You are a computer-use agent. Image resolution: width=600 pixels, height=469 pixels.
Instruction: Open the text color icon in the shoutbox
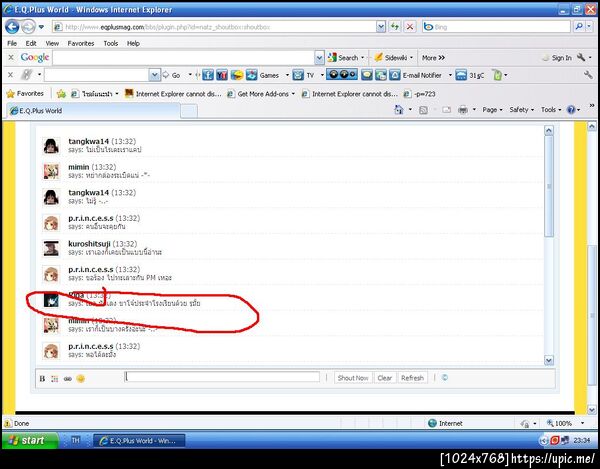[x=55, y=379]
